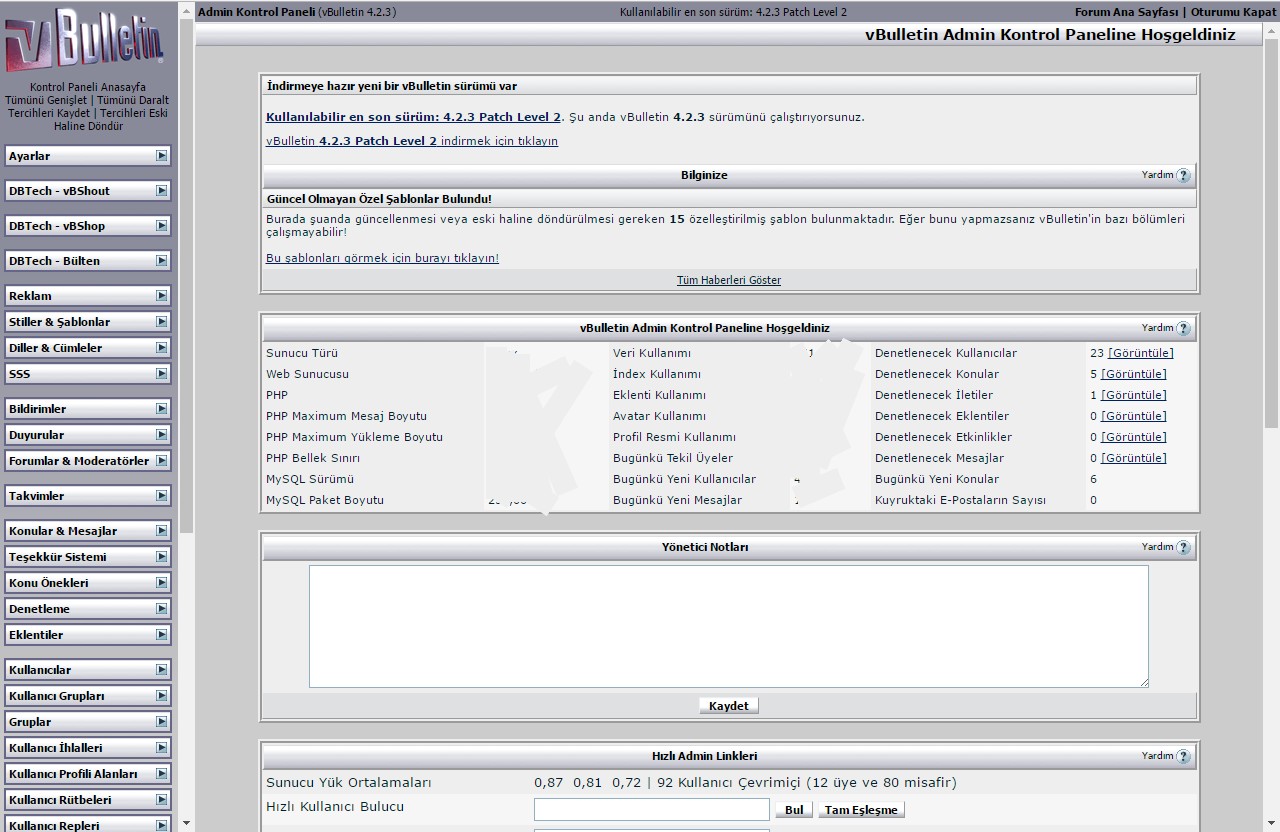Expand Kullanıcı Profili Alanları arrow icon
The height and width of the screenshot is (832, 1280).
tap(161, 774)
